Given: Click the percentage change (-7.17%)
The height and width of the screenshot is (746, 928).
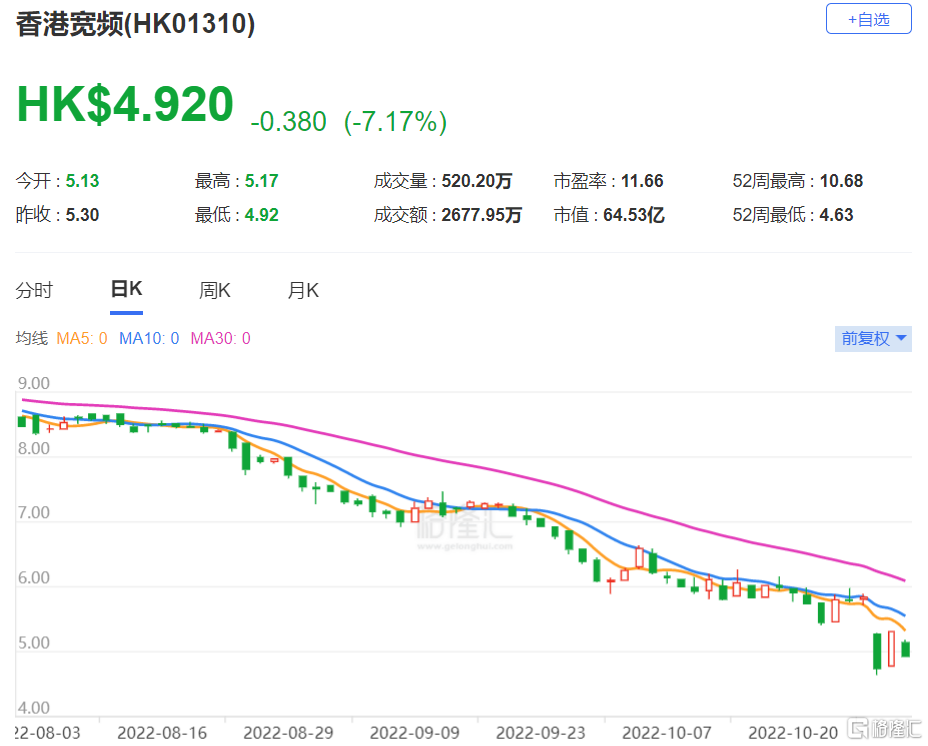Looking at the screenshot, I should 395,122.
